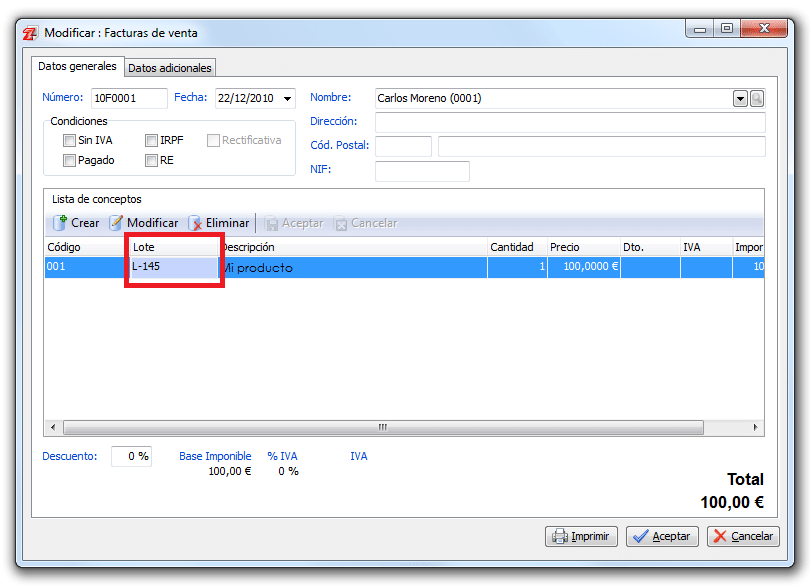The height and width of the screenshot is (588, 810).
Task: Expand the RE condition checkbox options area
Action: coord(152,158)
